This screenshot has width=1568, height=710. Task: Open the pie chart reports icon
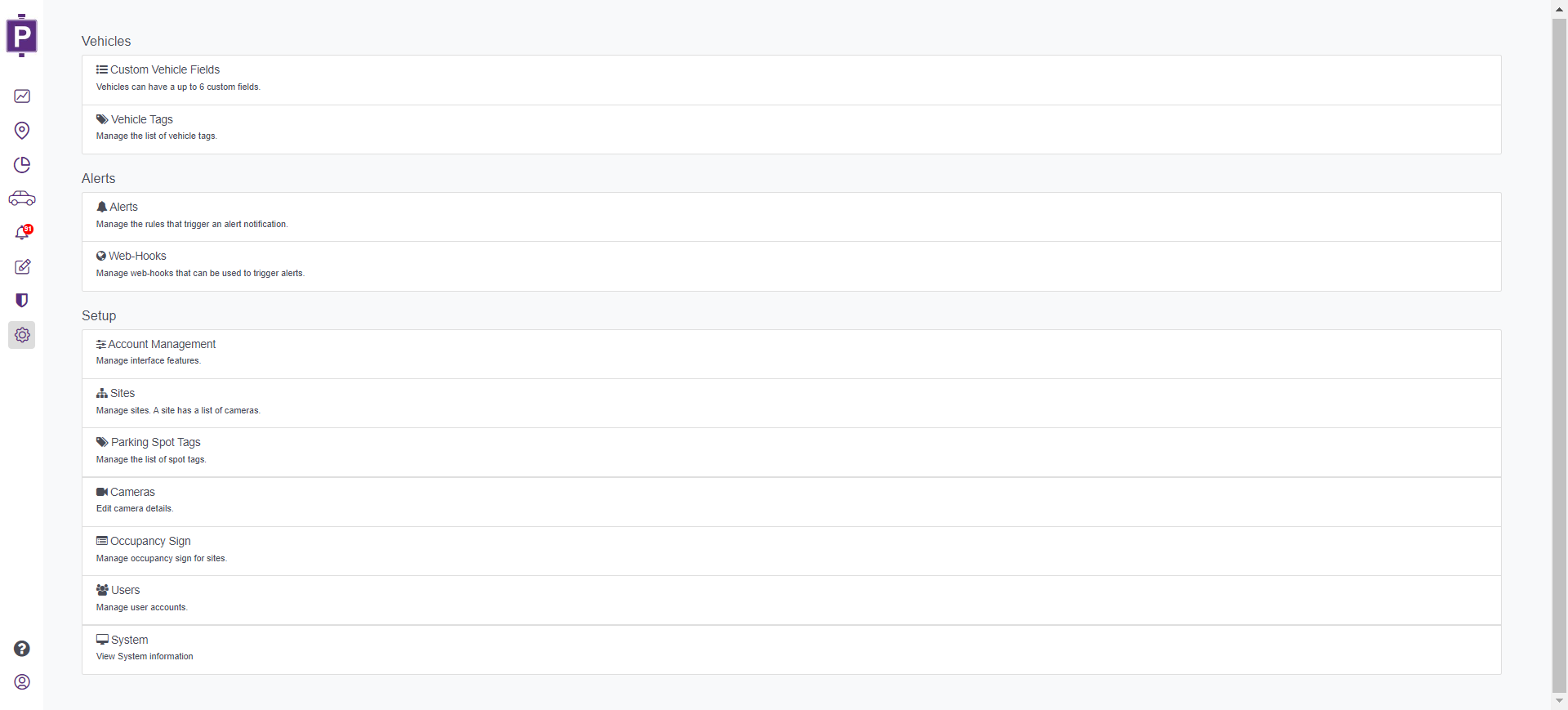click(x=22, y=165)
